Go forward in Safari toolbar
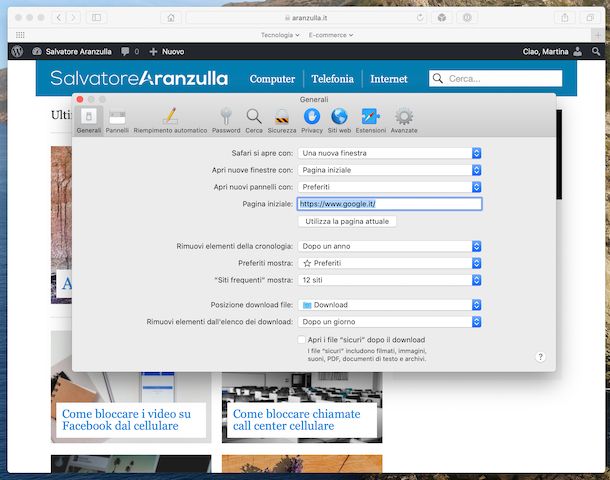 (73, 18)
